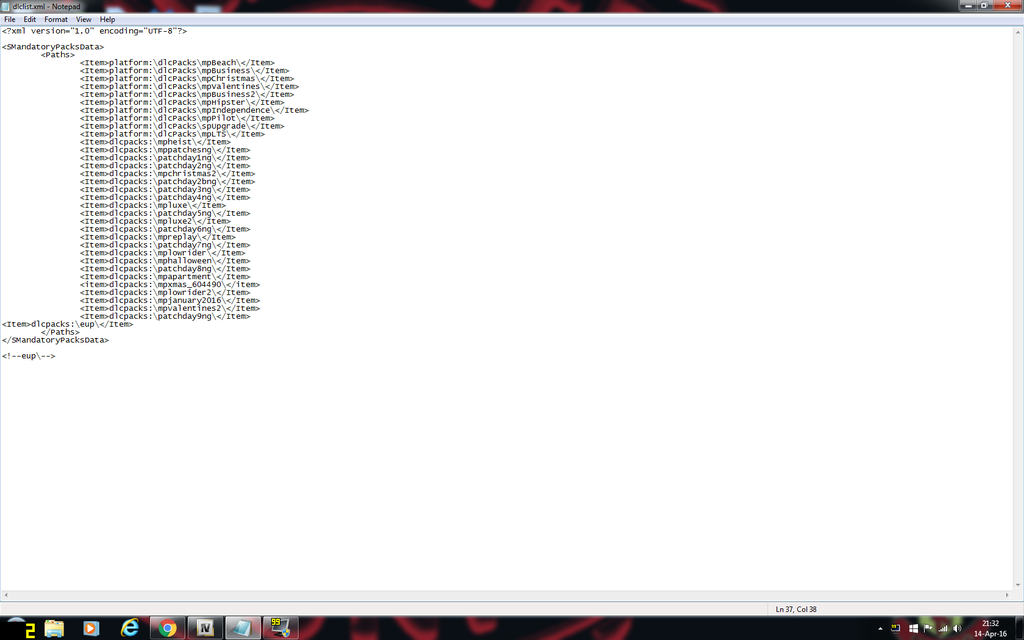The height and width of the screenshot is (640, 1024).
Task: Switch to the GTA IV taskbar app
Action: tap(204, 628)
